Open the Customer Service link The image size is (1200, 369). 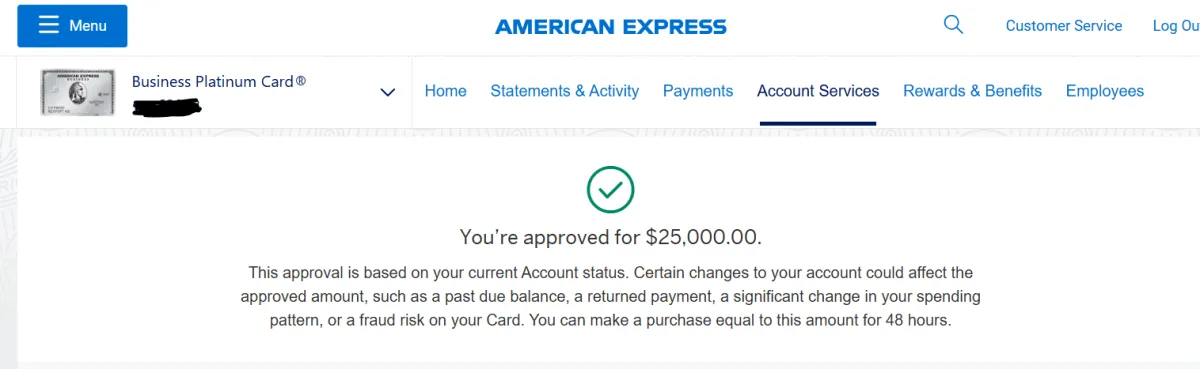click(x=1064, y=26)
